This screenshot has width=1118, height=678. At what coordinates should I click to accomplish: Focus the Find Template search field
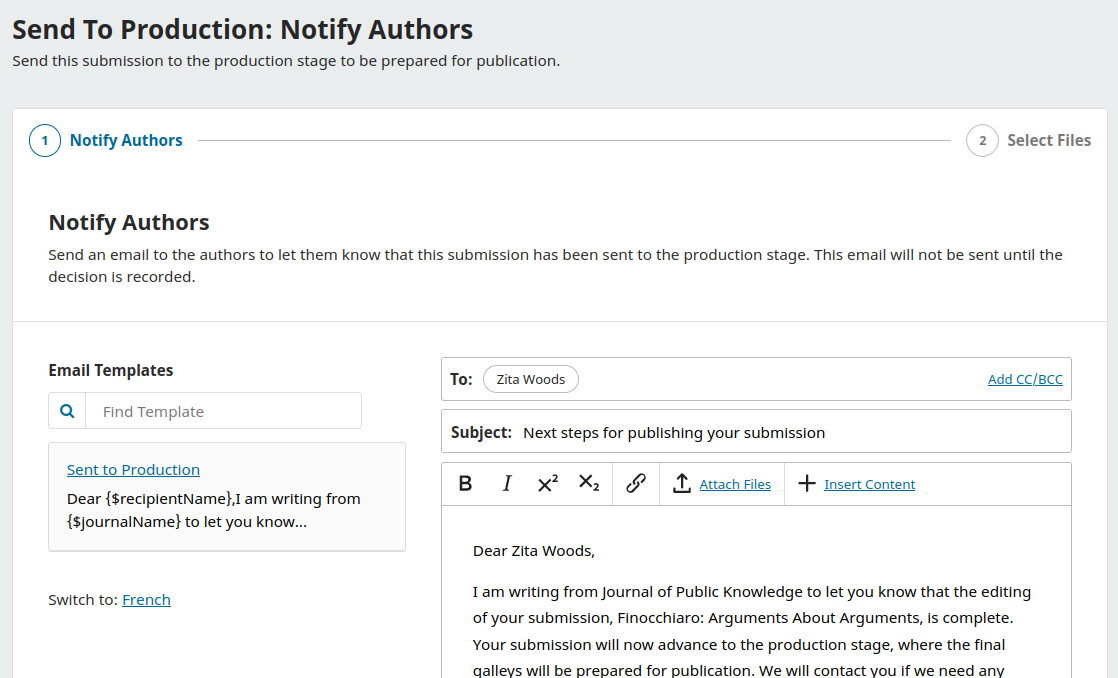coord(223,411)
